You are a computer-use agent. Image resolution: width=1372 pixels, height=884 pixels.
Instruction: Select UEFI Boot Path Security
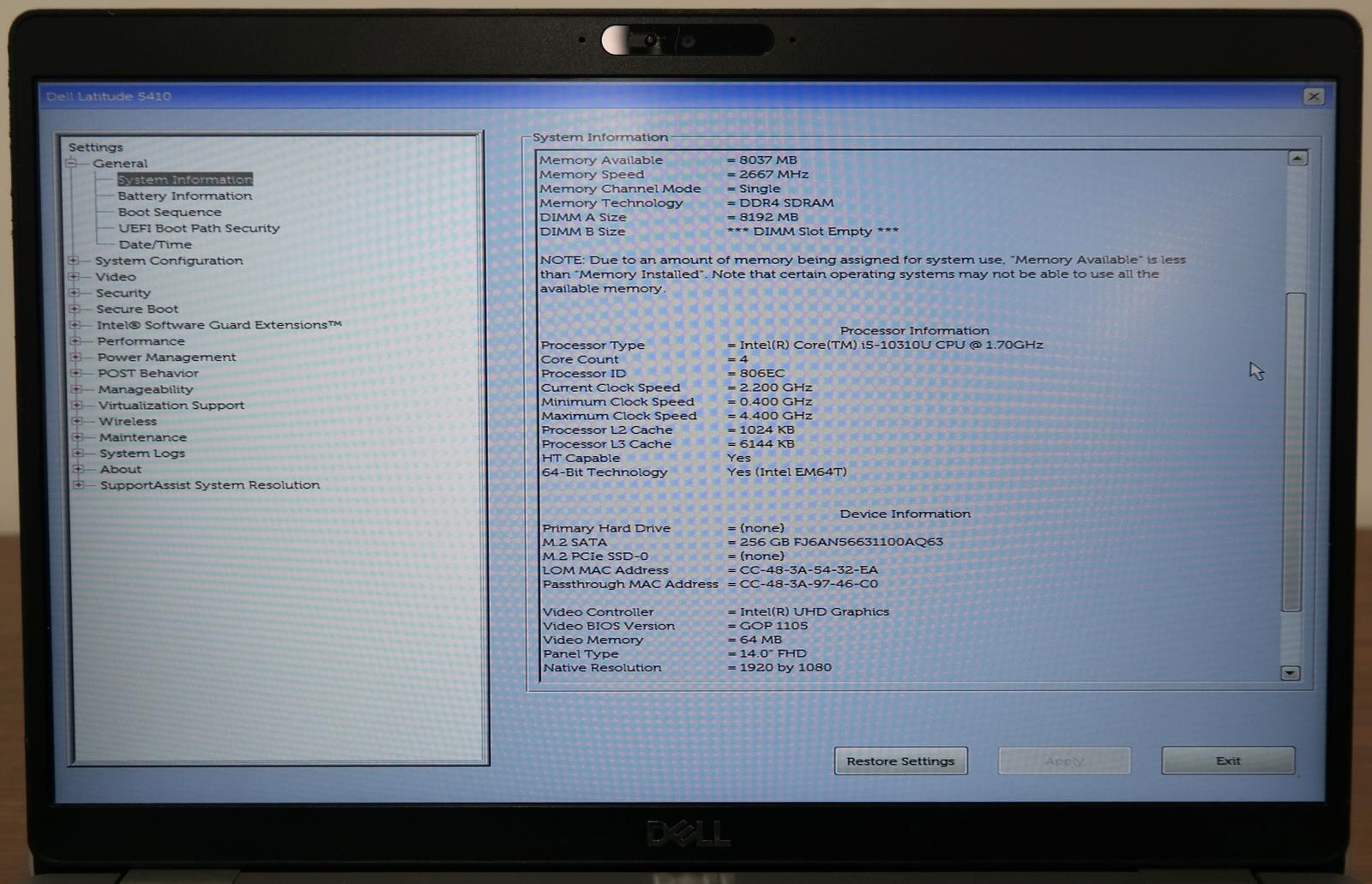click(x=199, y=228)
